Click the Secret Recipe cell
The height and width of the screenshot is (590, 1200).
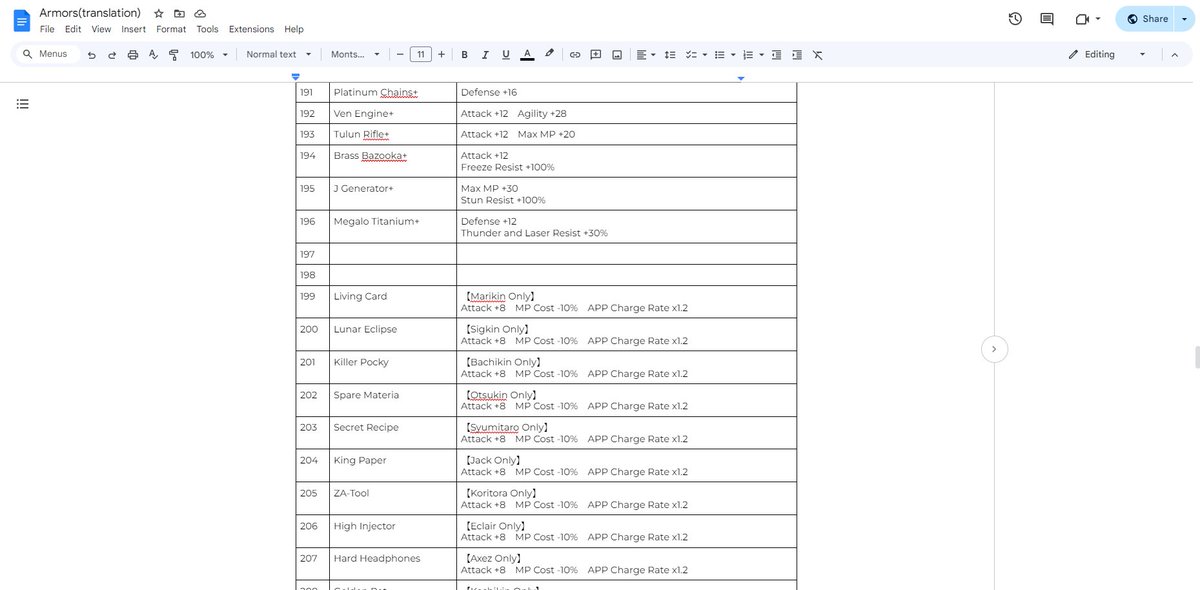point(393,433)
